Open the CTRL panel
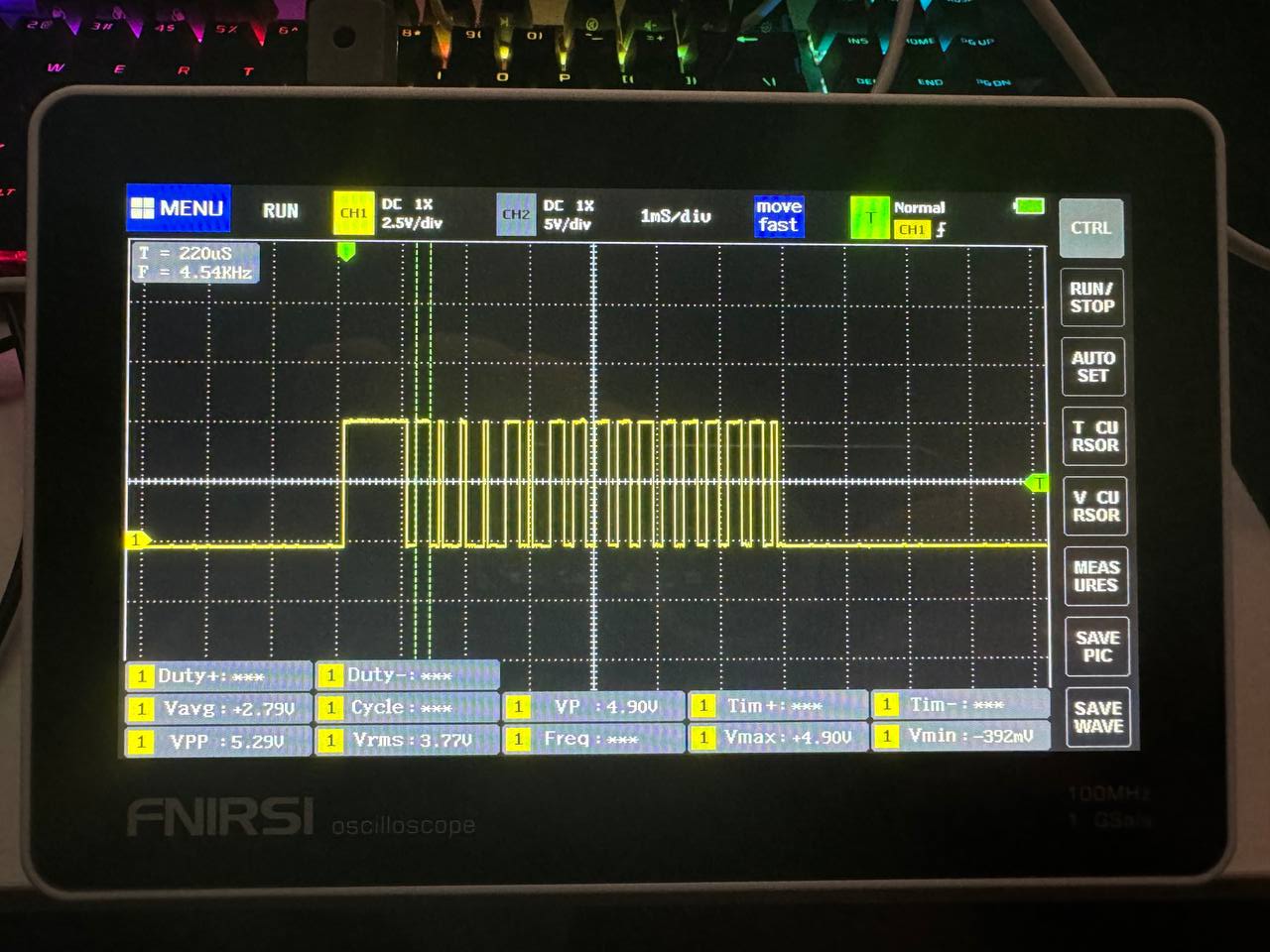Viewport: 1270px width, 952px height. coord(1090,228)
